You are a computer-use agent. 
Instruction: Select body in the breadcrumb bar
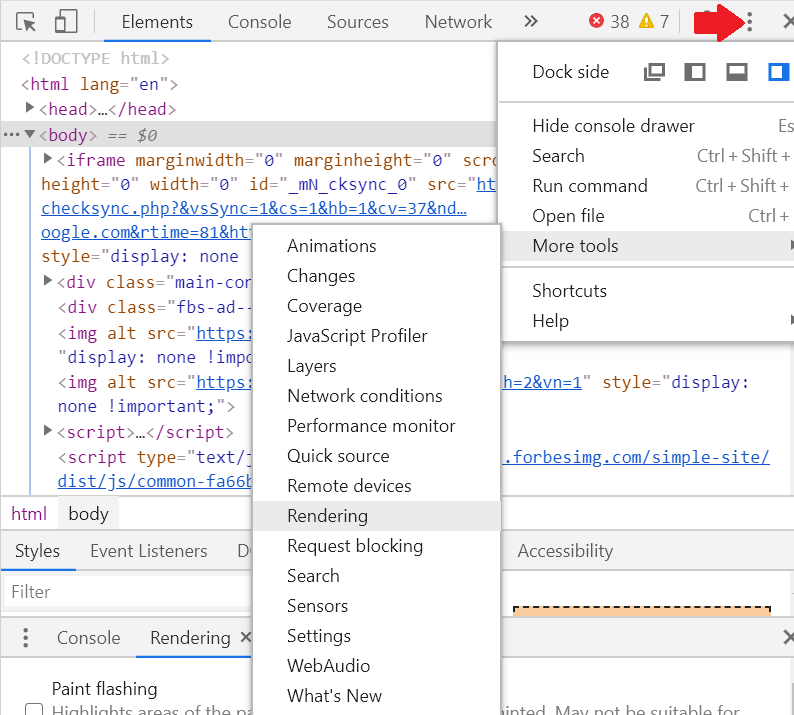pos(89,514)
